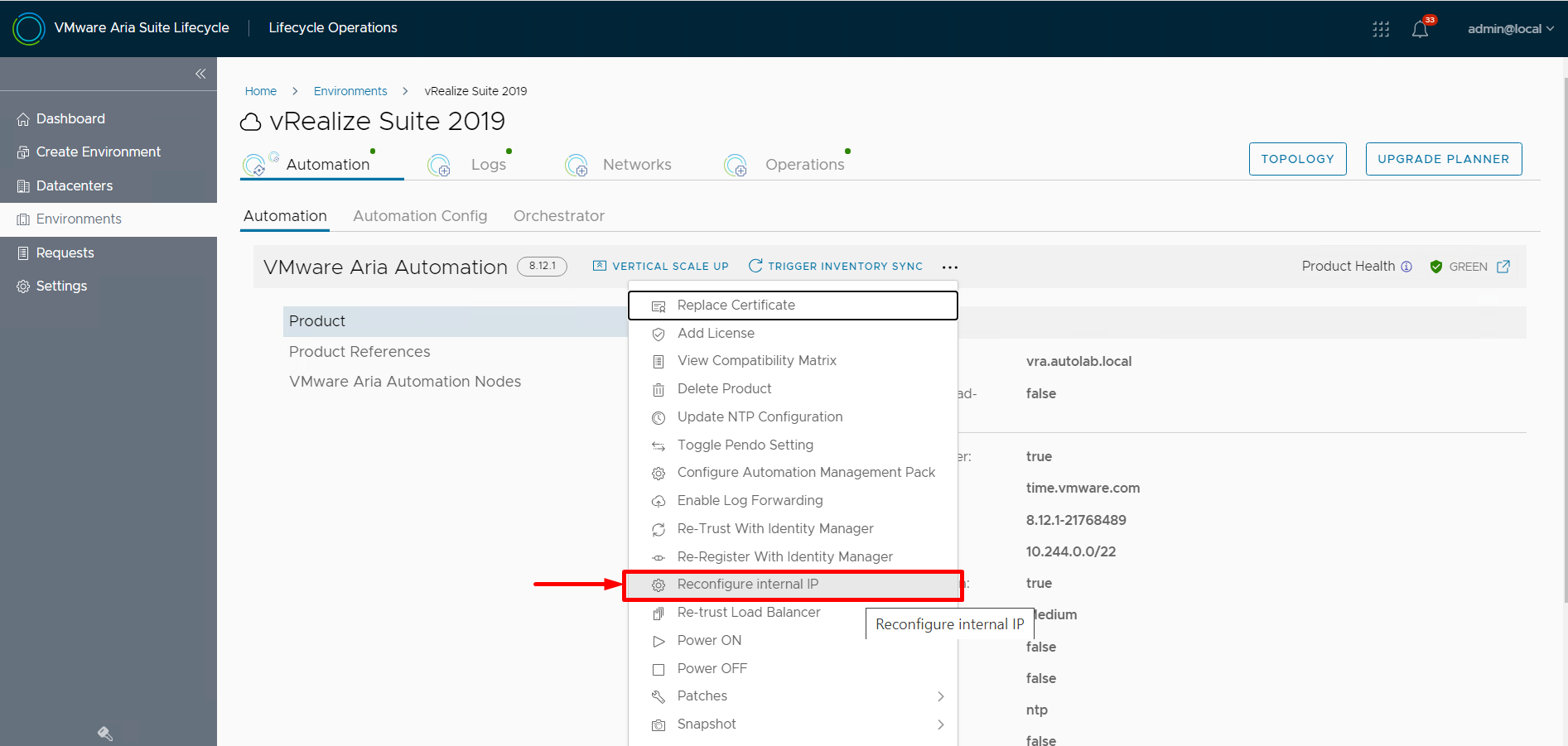
Task: Click the Networks product icon
Action: point(577,166)
